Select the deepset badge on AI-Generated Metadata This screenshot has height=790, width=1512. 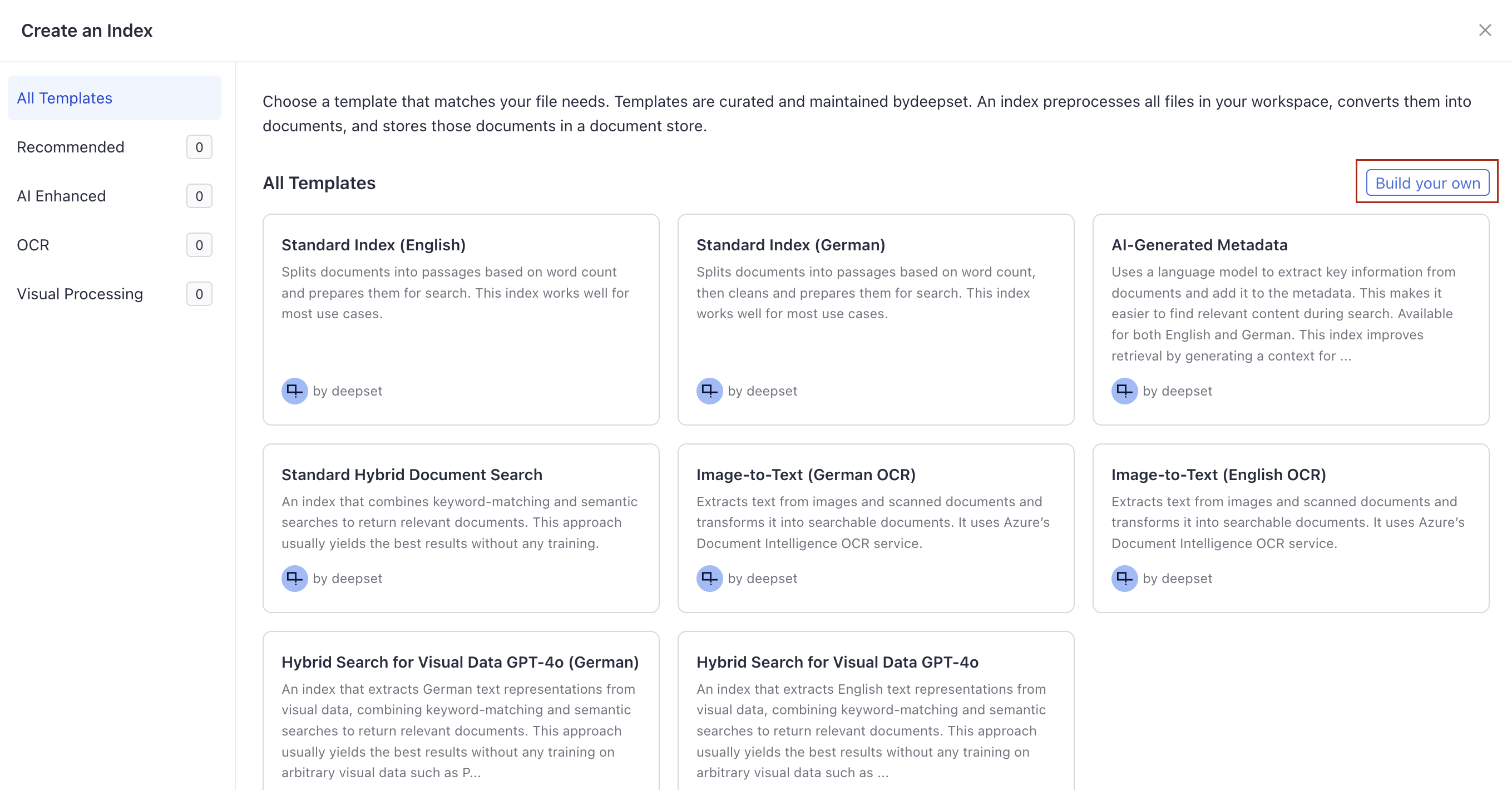click(x=1124, y=391)
